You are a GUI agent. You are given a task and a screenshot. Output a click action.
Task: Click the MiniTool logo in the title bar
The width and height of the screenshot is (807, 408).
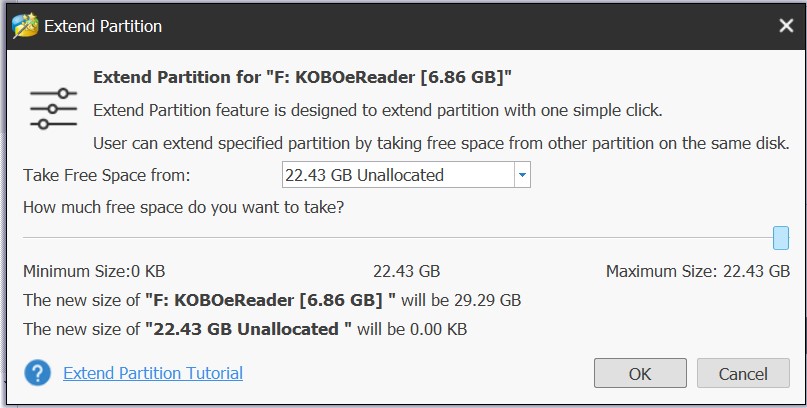pos(24,25)
